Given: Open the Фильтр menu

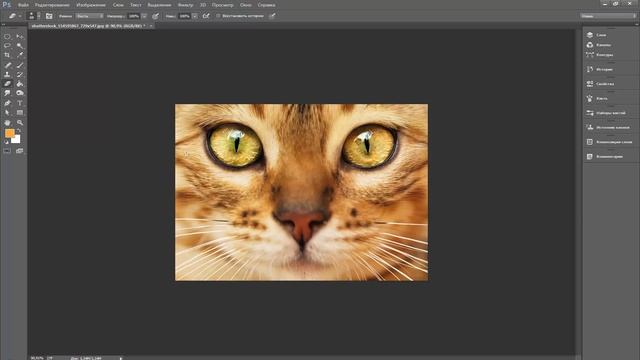Looking at the screenshot, I should tap(185, 5).
